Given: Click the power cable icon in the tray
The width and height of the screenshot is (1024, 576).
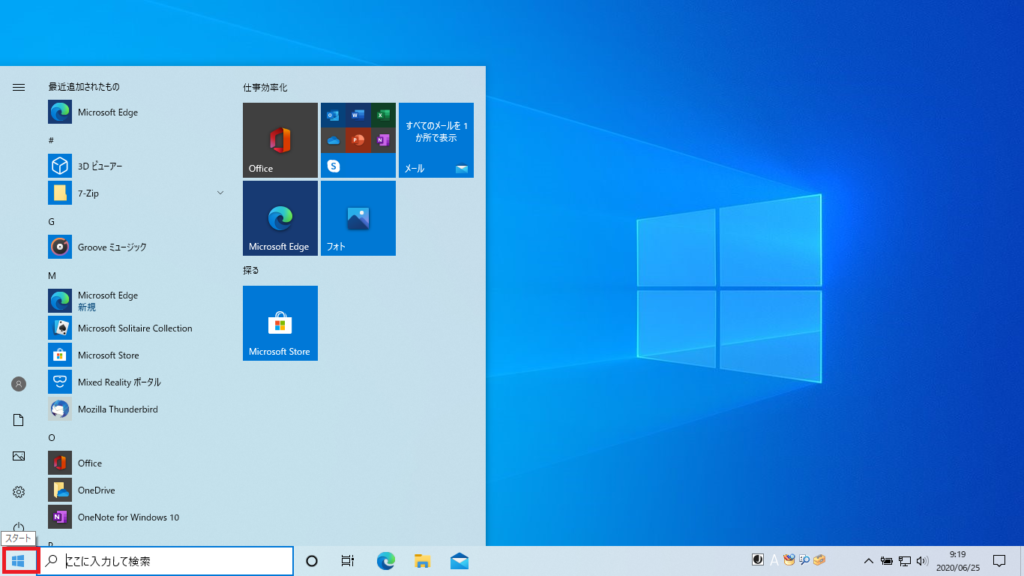Looking at the screenshot, I should click(886, 561).
